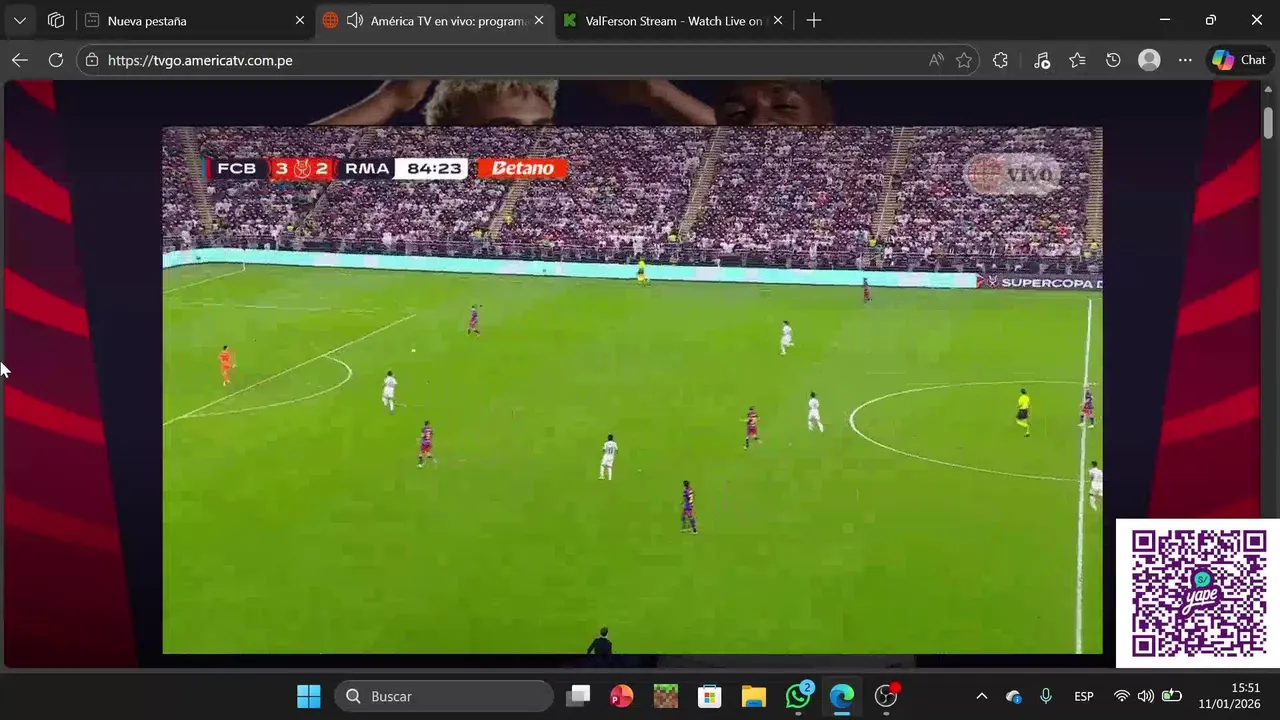
Task: Open the Wi-Fi network tray icon
Action: click(1122, 696)
